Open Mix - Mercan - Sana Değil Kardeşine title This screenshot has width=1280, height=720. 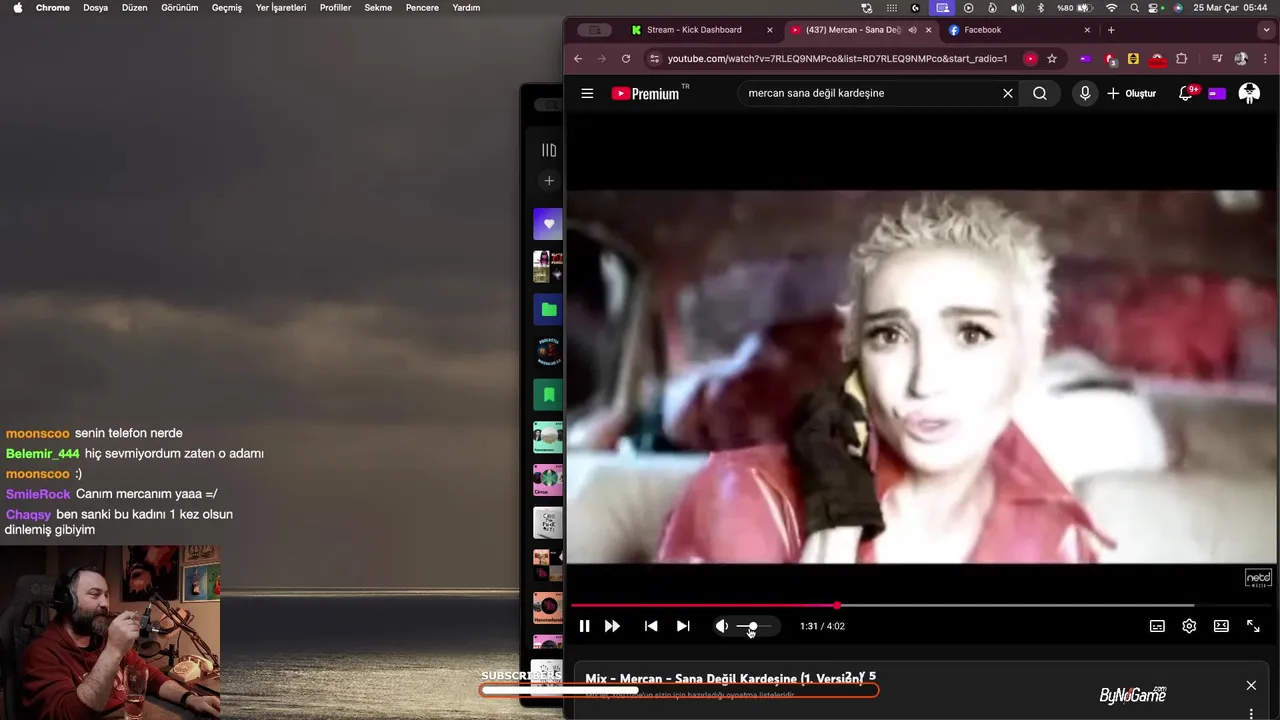pos(725,678)
